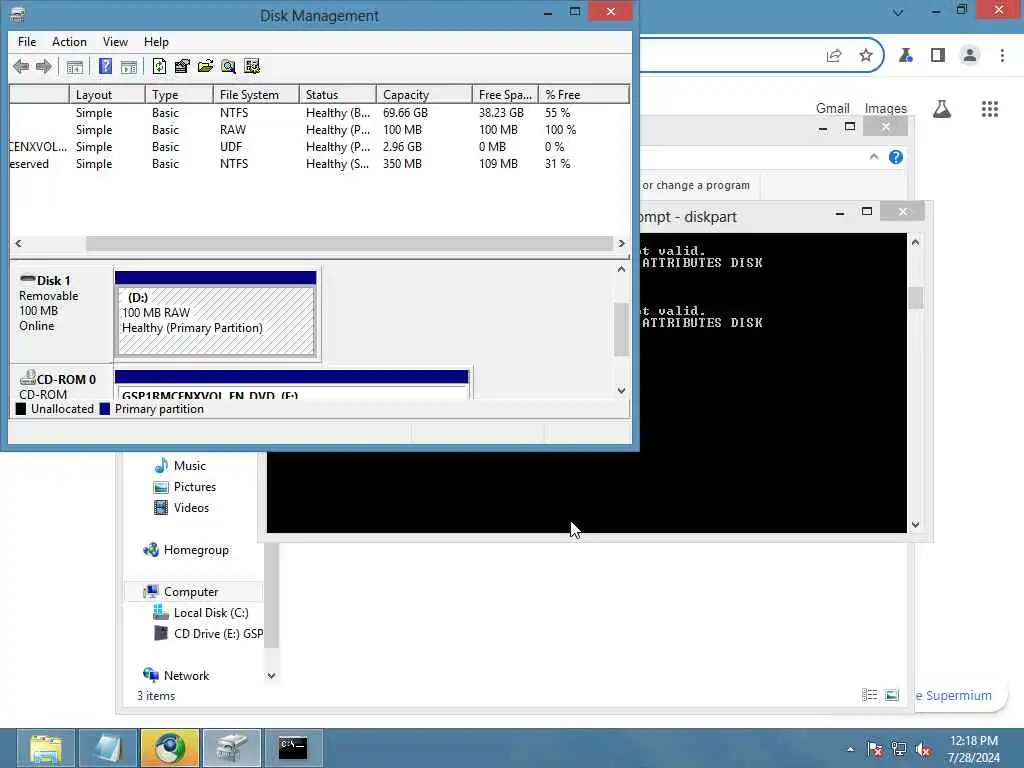Select the UDF 2.96 GB volume row
This screenshot has width=1024, height=768.
tap(319, 147)
